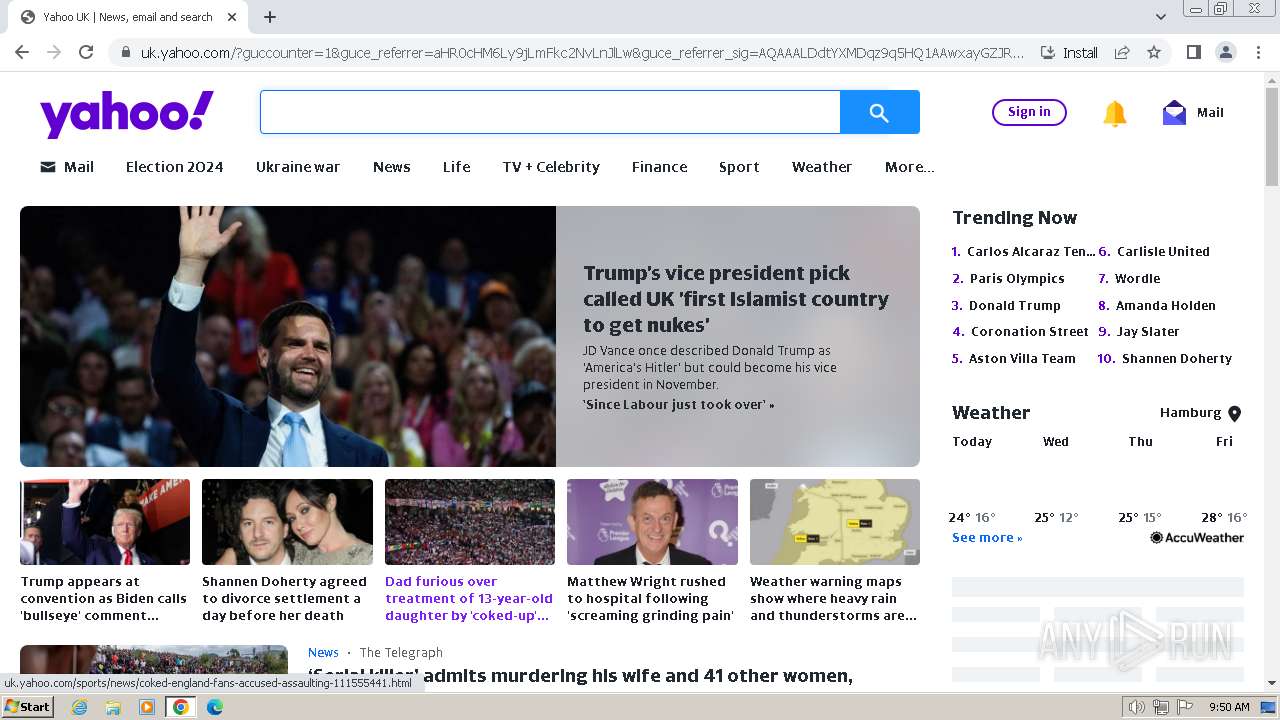Open AccuWeather logo link
Screen dimensions: 1280x720
click(x=1197, y=538)
